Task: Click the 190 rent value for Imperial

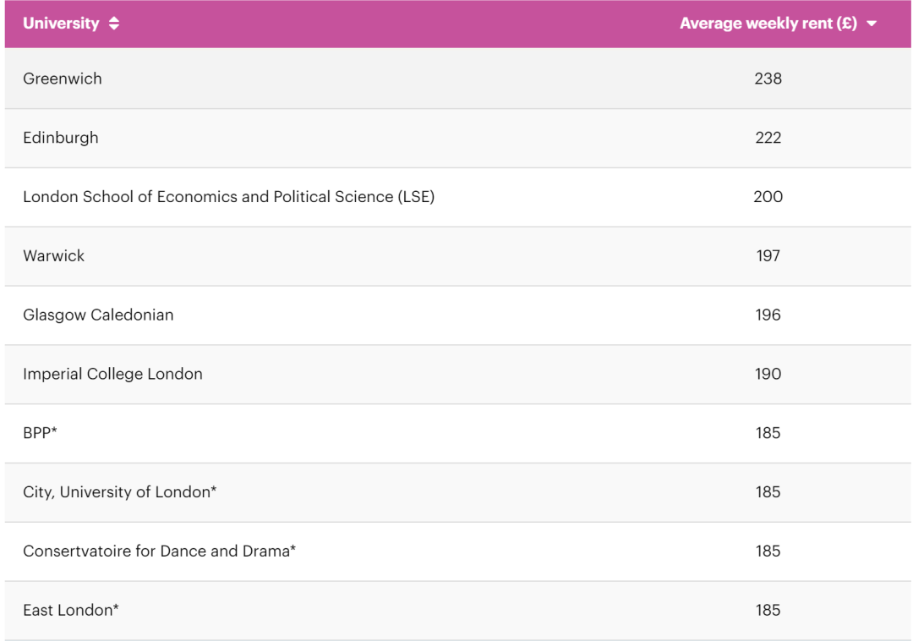Action: tap(768, 374)
